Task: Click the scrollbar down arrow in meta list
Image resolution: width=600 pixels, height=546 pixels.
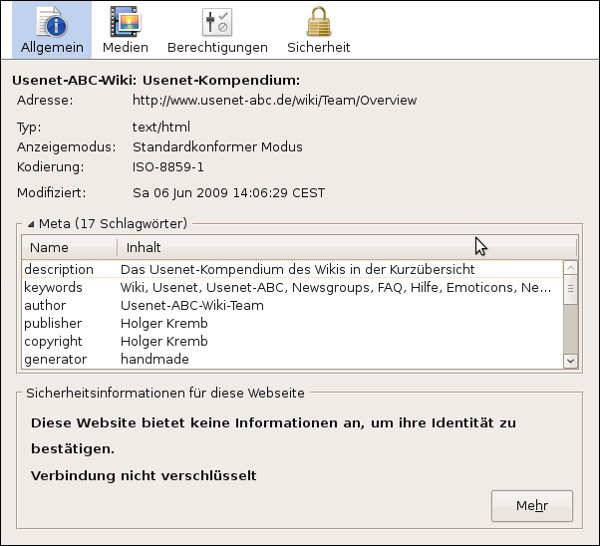Action: tap(570, 360)
